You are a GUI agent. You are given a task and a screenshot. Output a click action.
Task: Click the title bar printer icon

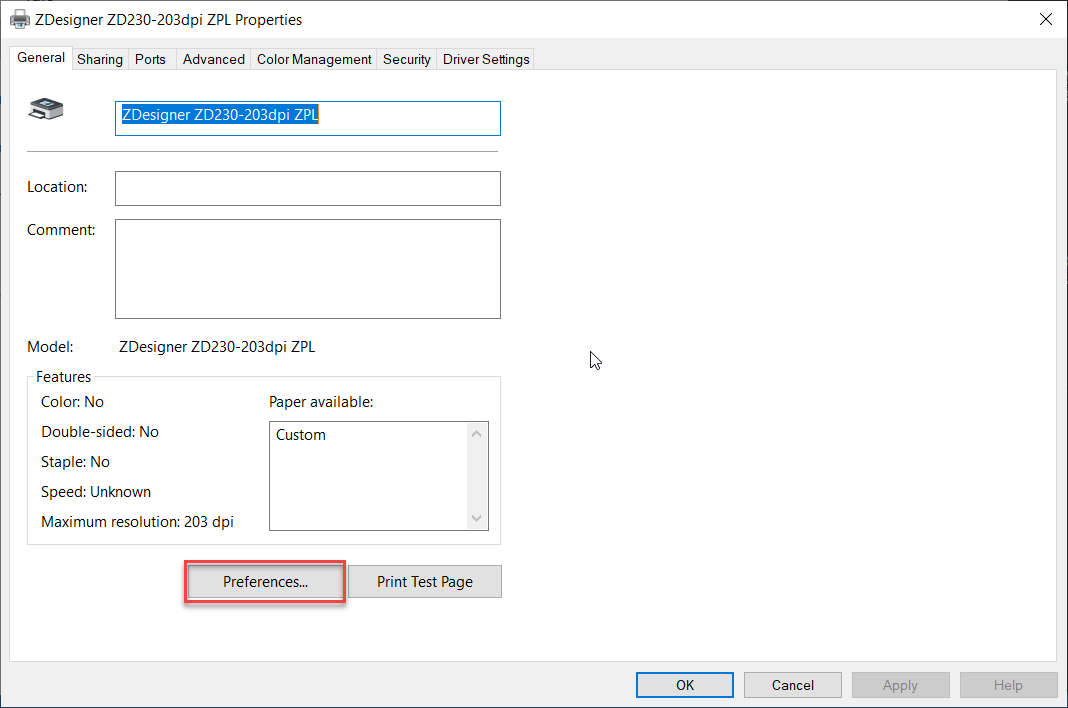pyautogui.click(x=20, y=19)
